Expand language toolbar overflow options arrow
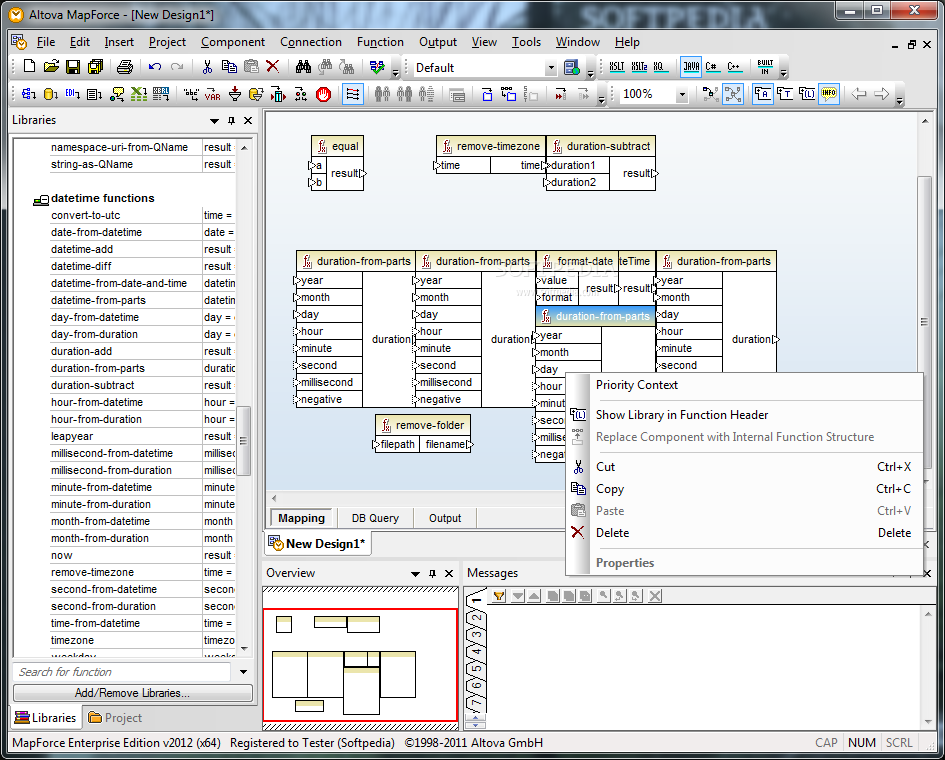 783,73
